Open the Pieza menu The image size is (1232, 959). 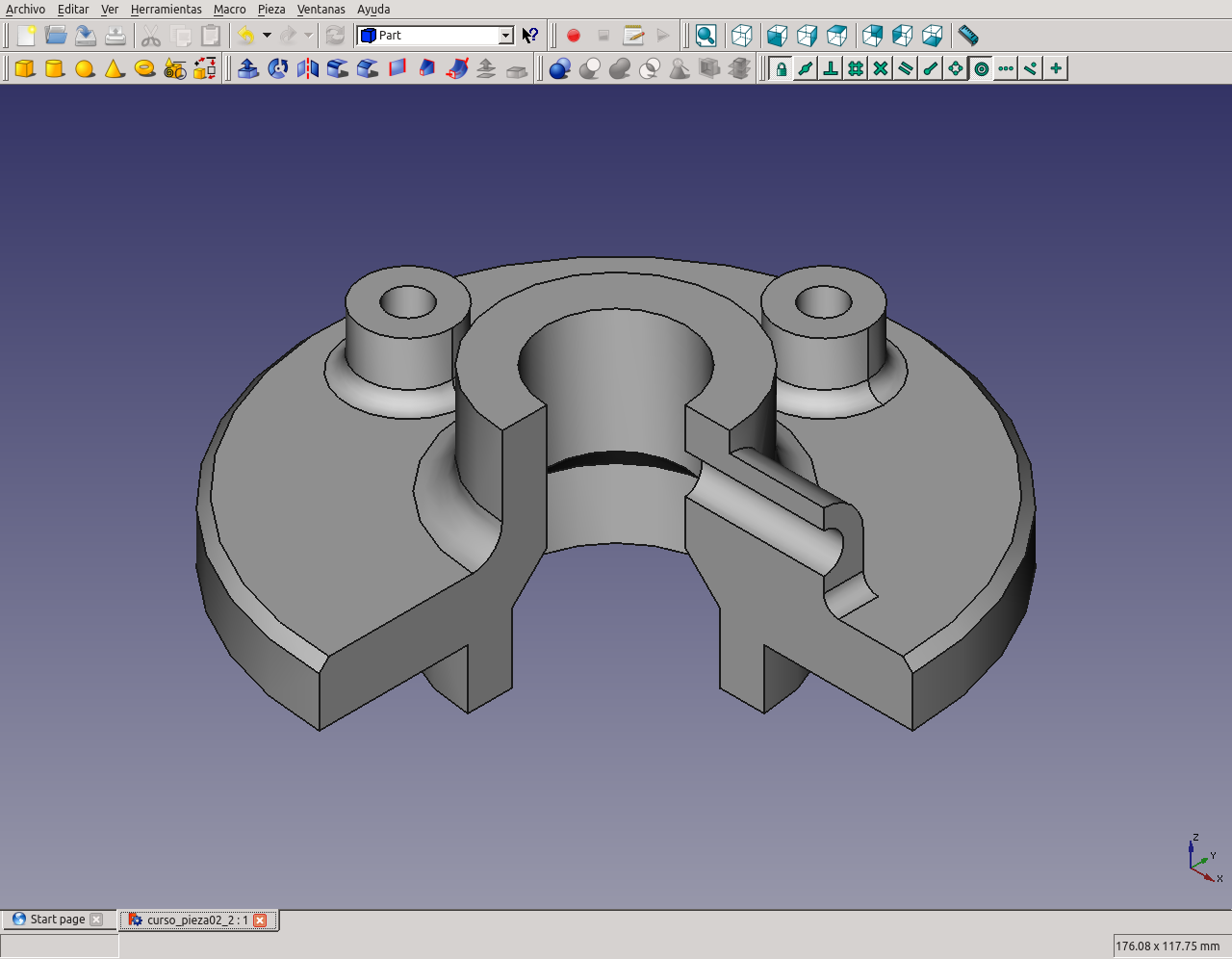tap(271, 9)
